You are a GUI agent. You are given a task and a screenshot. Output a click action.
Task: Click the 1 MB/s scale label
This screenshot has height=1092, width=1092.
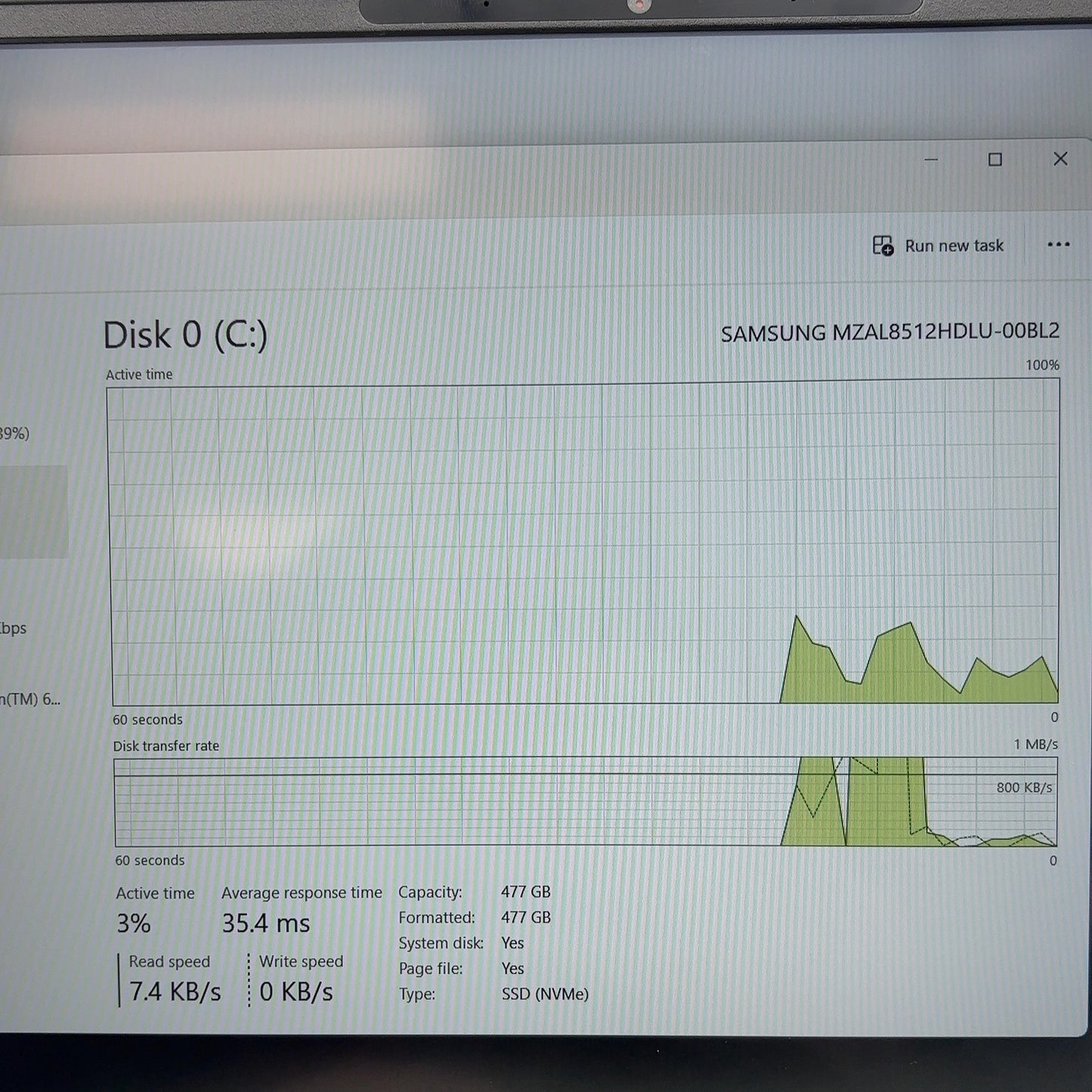1035,744
